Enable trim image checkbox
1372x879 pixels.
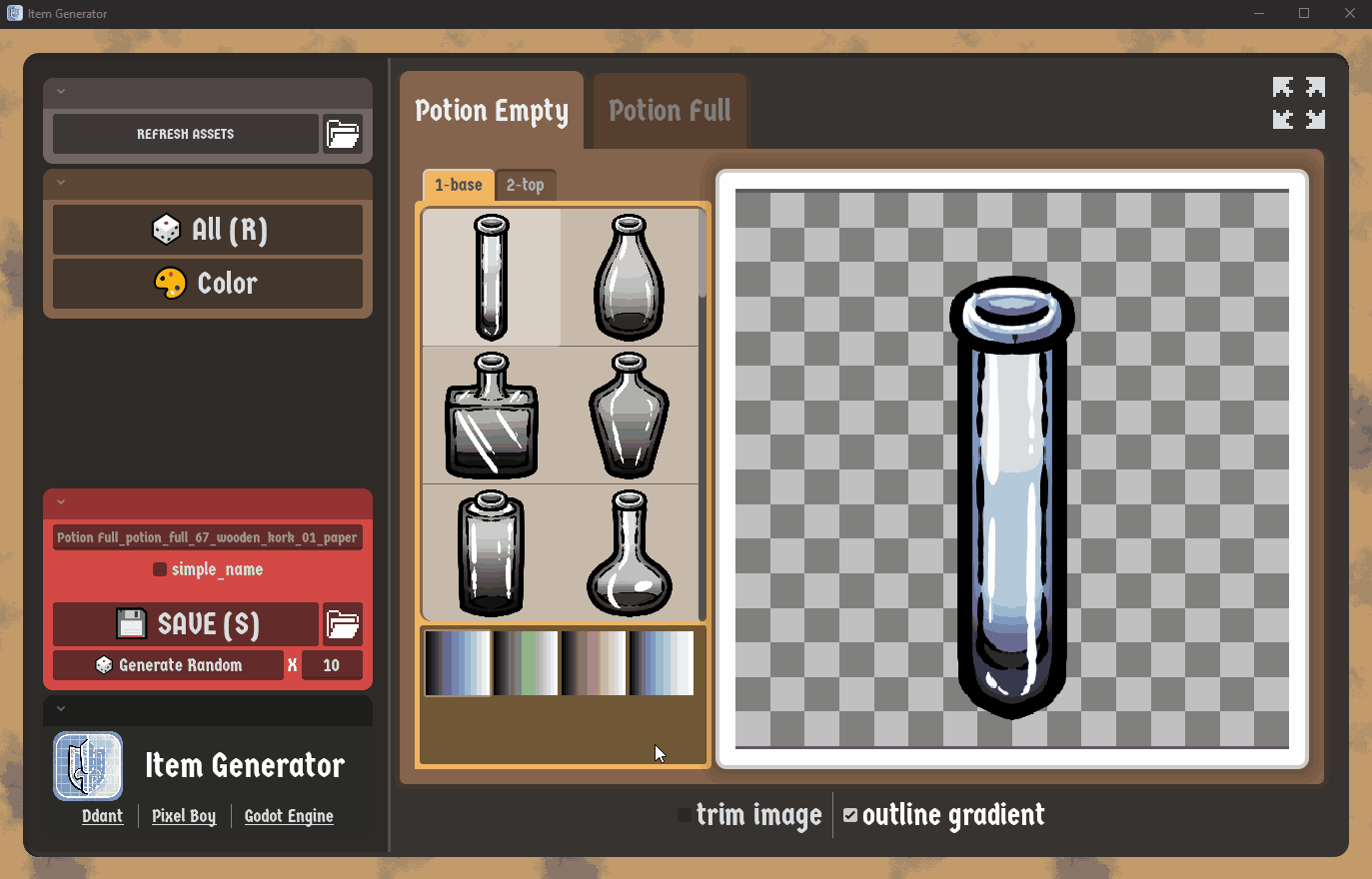tap(685, 815)
